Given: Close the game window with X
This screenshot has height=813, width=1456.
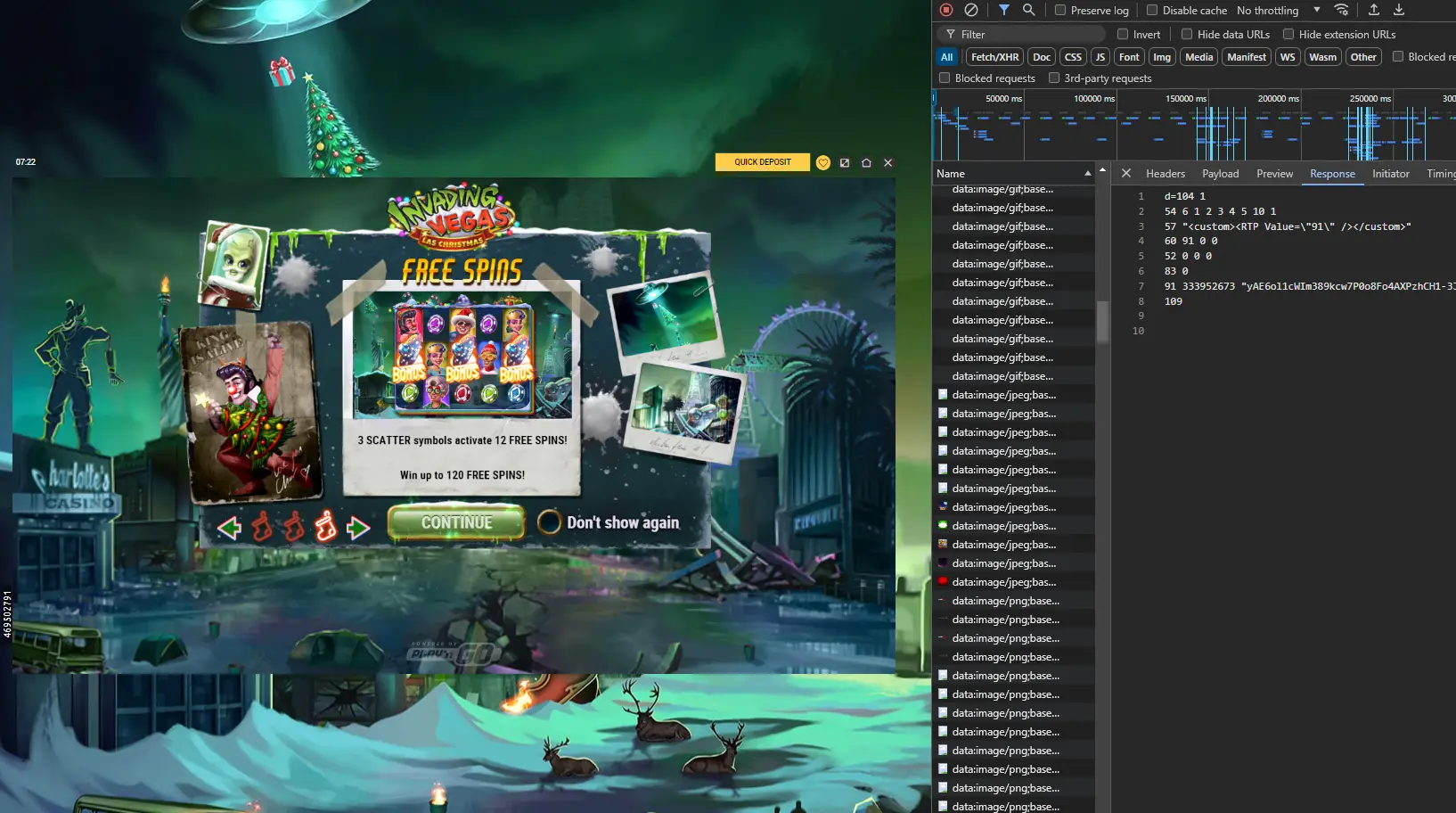Looking at the screenshot, I should click(888, 162).
